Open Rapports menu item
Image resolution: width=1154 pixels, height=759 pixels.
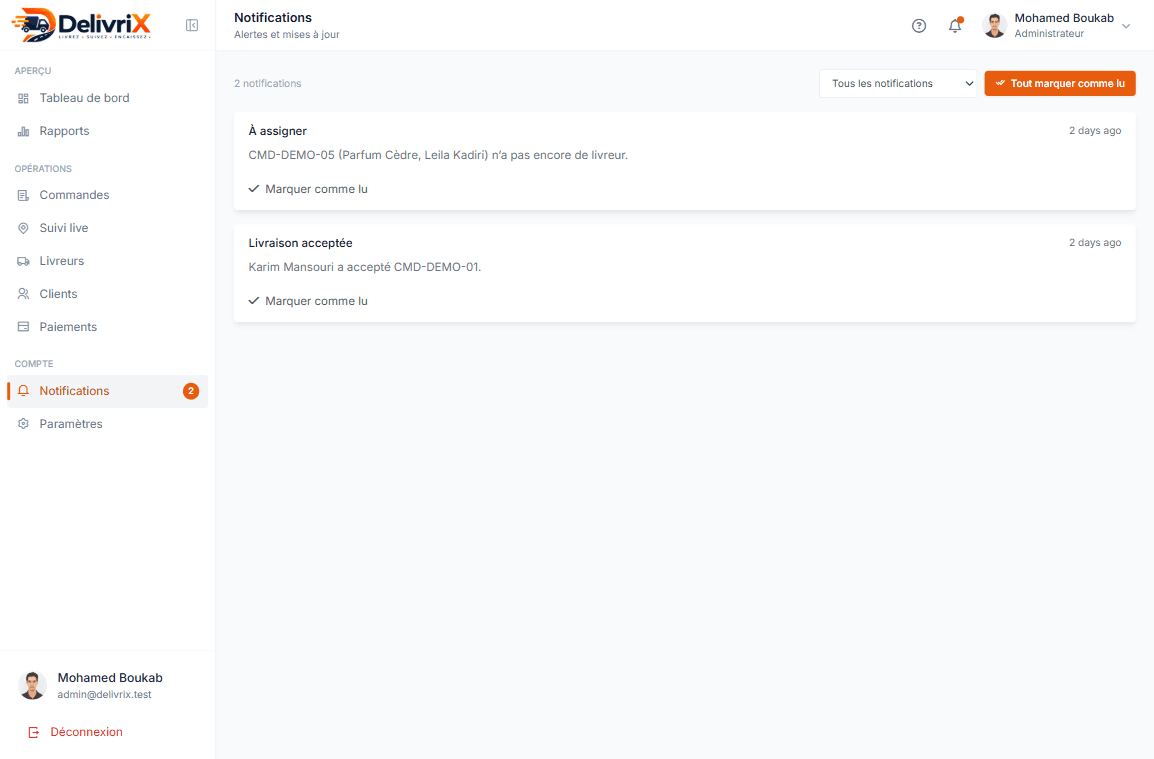coord(107,131)
